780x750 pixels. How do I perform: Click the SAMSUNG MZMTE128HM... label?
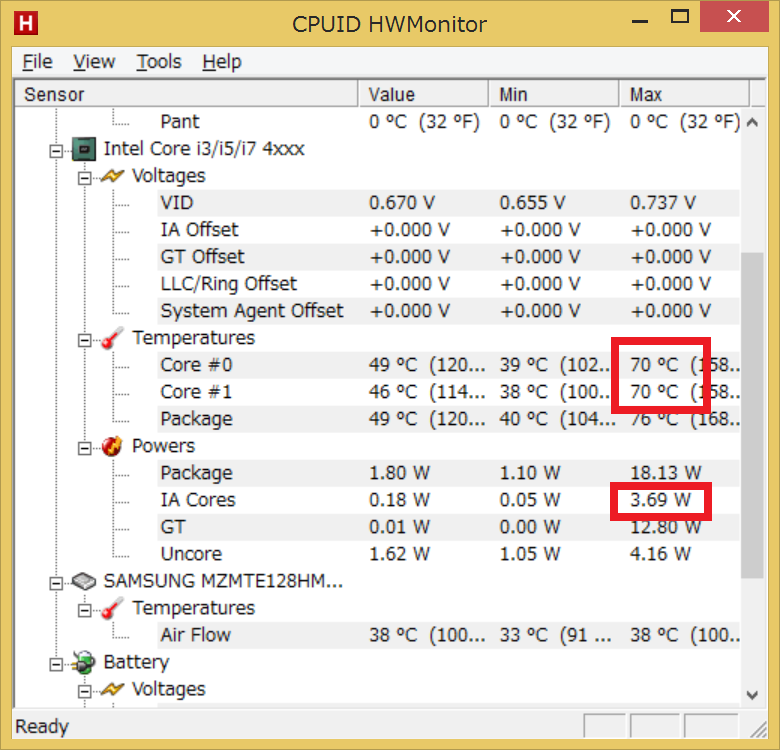pyautogui.click(x=223, y=581)
